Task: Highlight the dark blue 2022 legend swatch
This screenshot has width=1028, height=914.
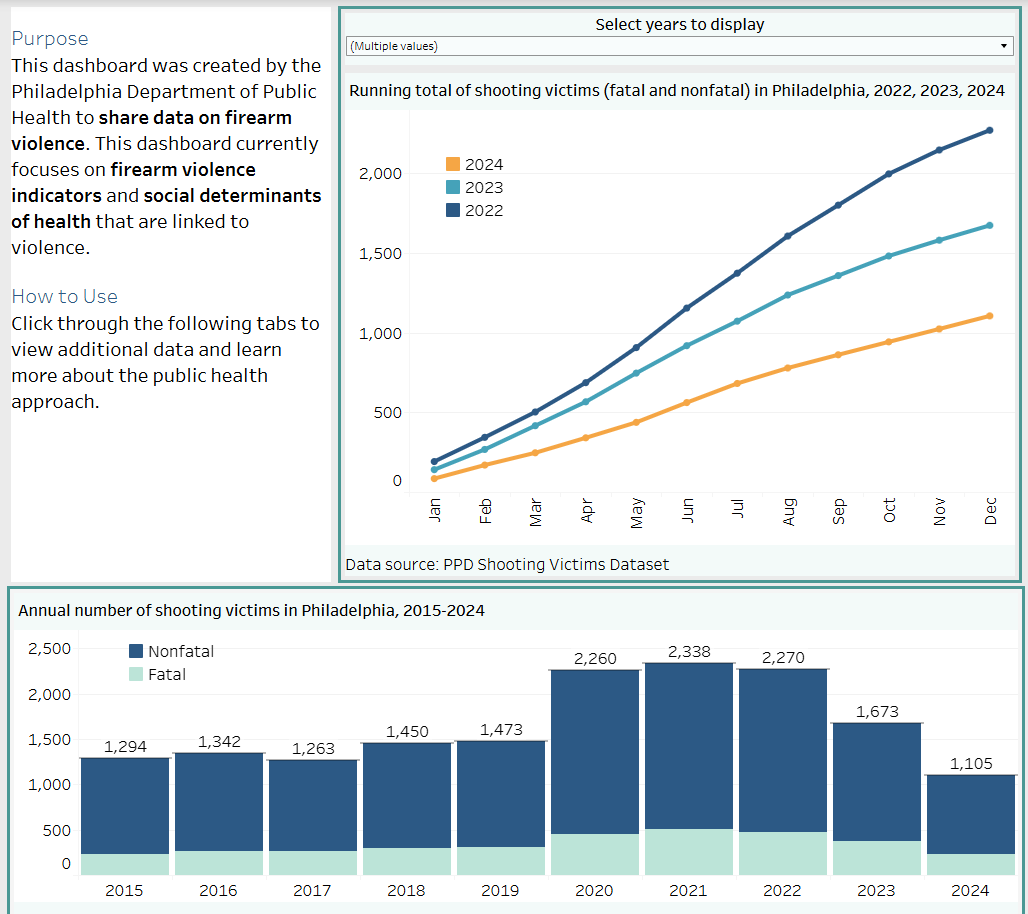Action: click(x=453, y=210)
